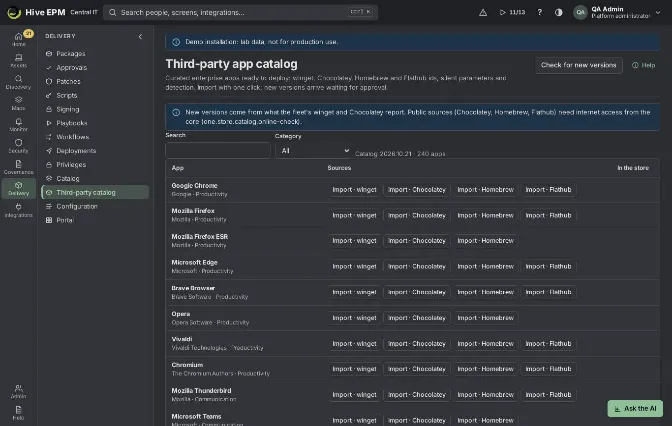This screenshot has height=426, width=672.
Task: Open the Governance rail icon
Action: 18,167
